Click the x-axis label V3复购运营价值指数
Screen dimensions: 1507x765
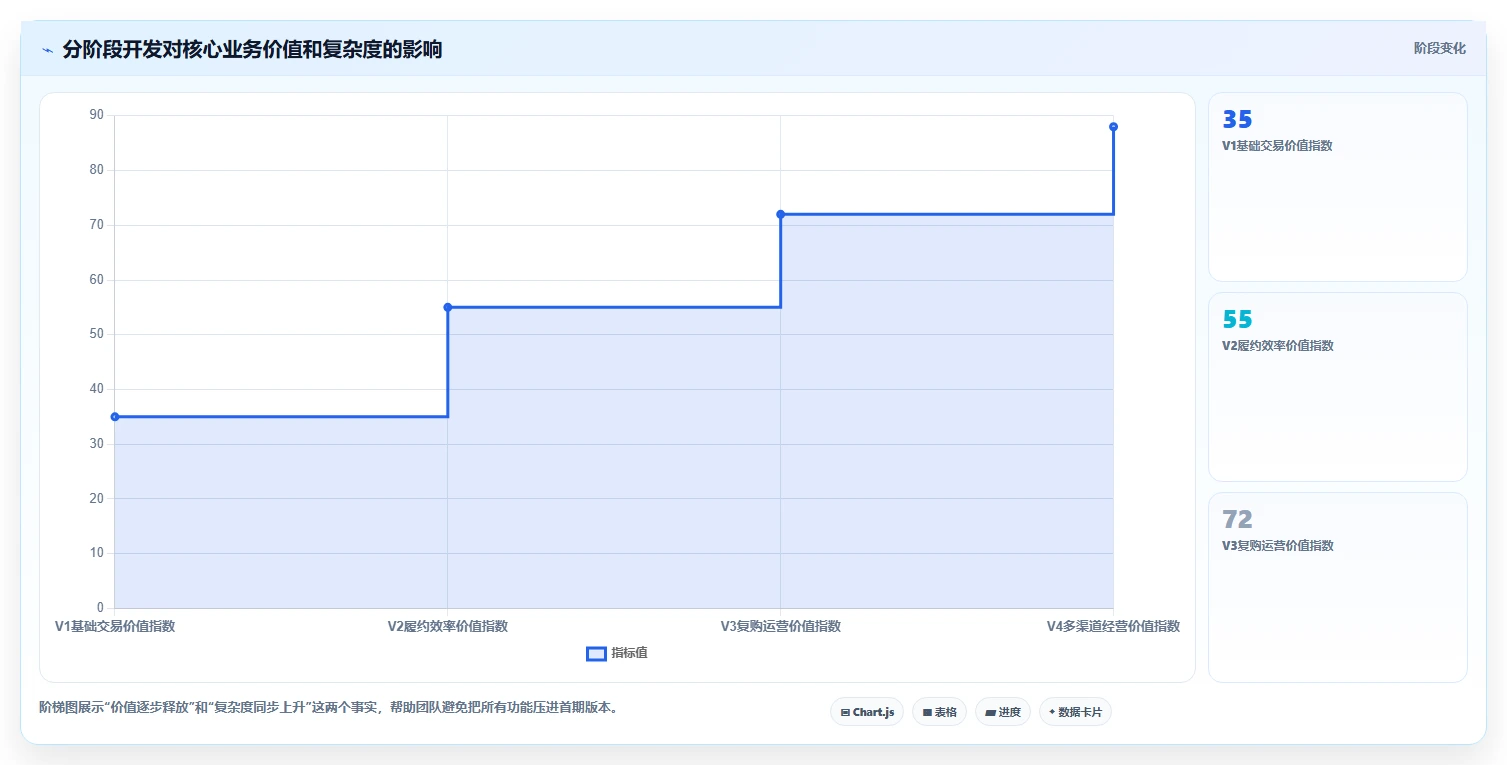(x=781, y=626)
